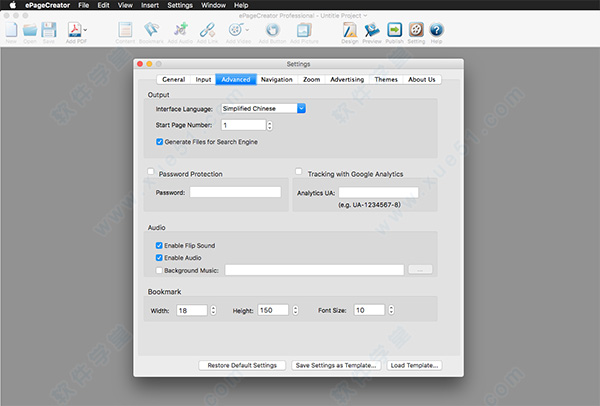
Task: Click the Start Page Number stepper
Action: (270, 125)
